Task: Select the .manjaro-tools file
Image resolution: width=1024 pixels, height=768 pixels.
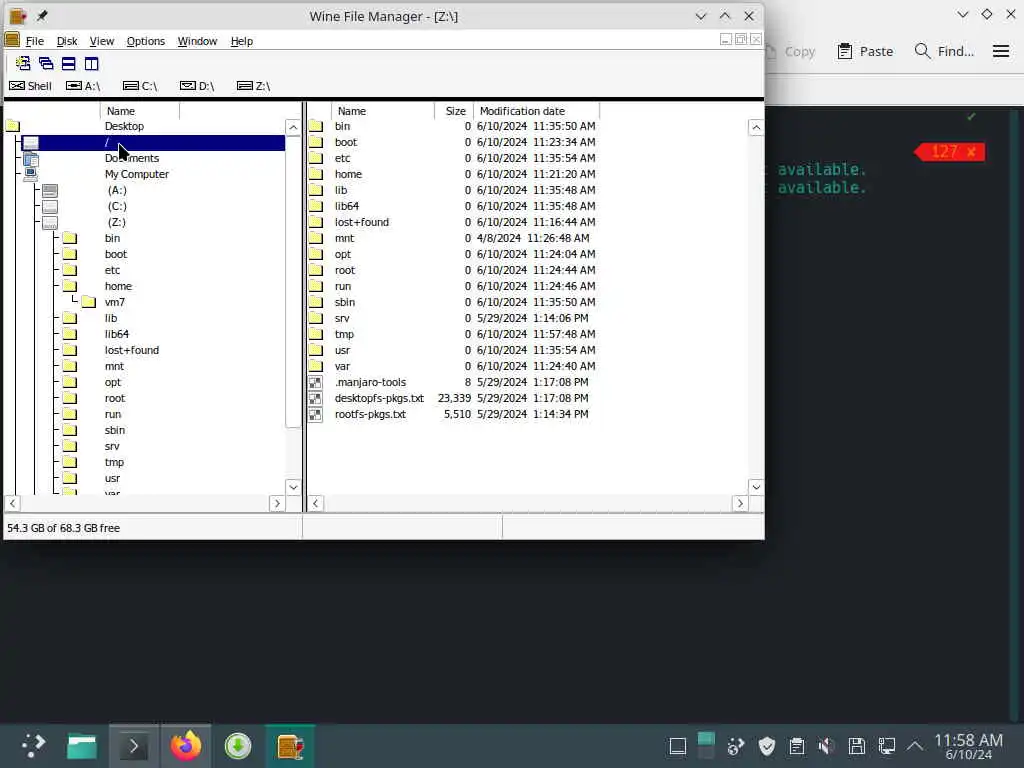Action: click(370, 382)
